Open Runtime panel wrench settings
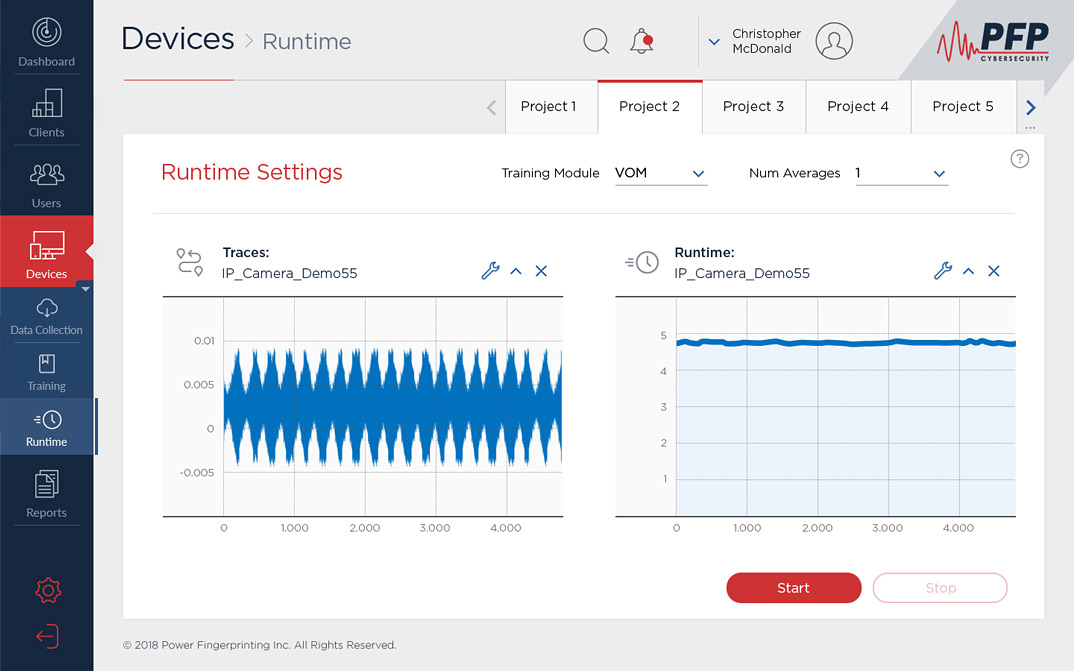 tap(943, 271)
